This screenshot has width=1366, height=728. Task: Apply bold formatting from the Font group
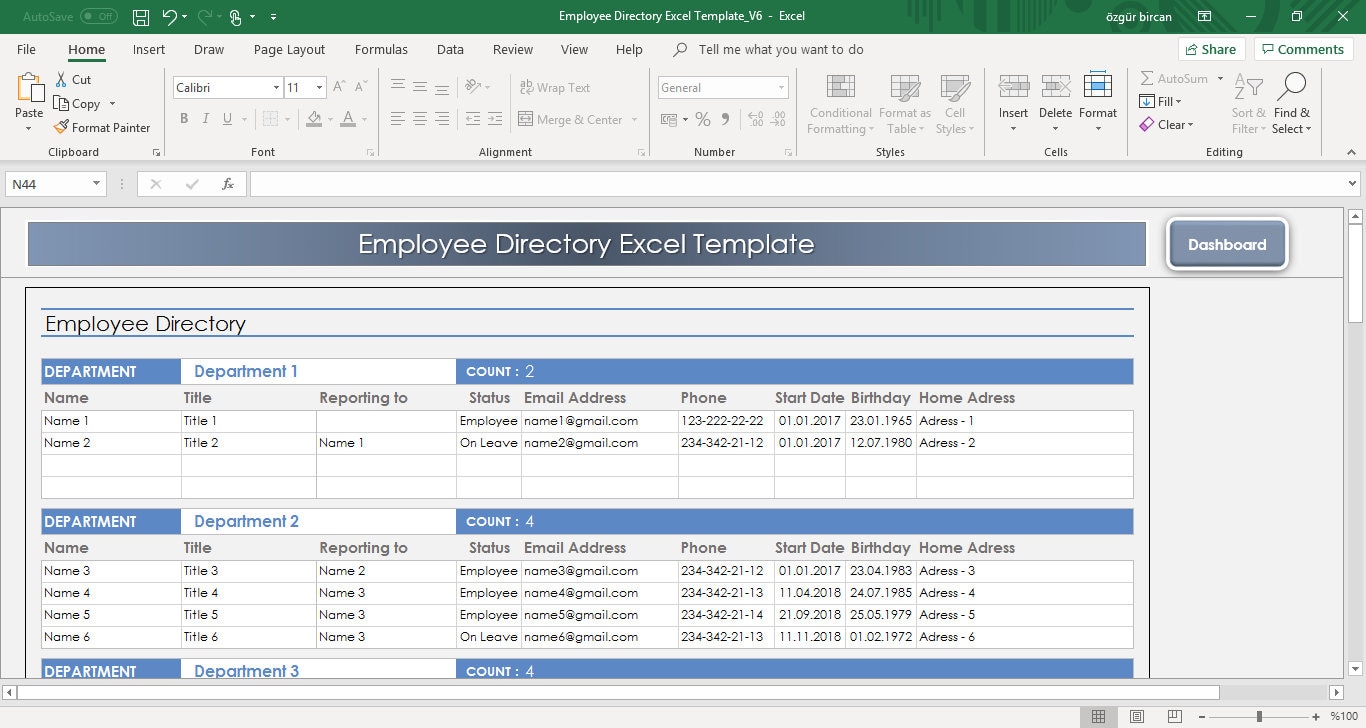[184, 118]
